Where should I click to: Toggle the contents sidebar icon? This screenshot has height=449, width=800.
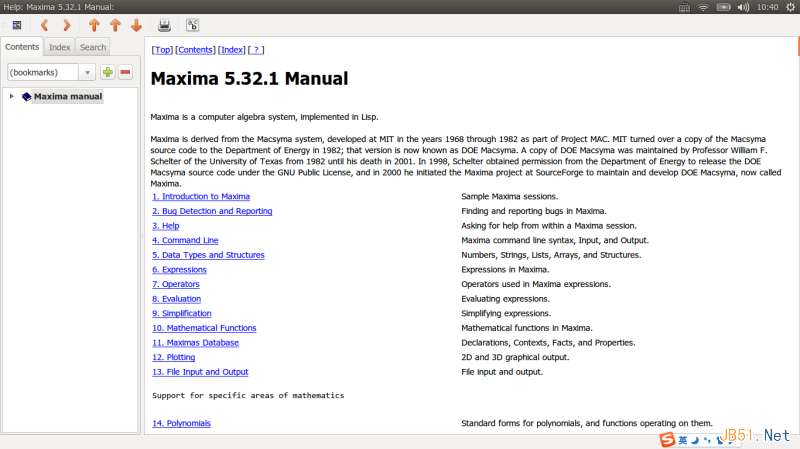(17, 25)
